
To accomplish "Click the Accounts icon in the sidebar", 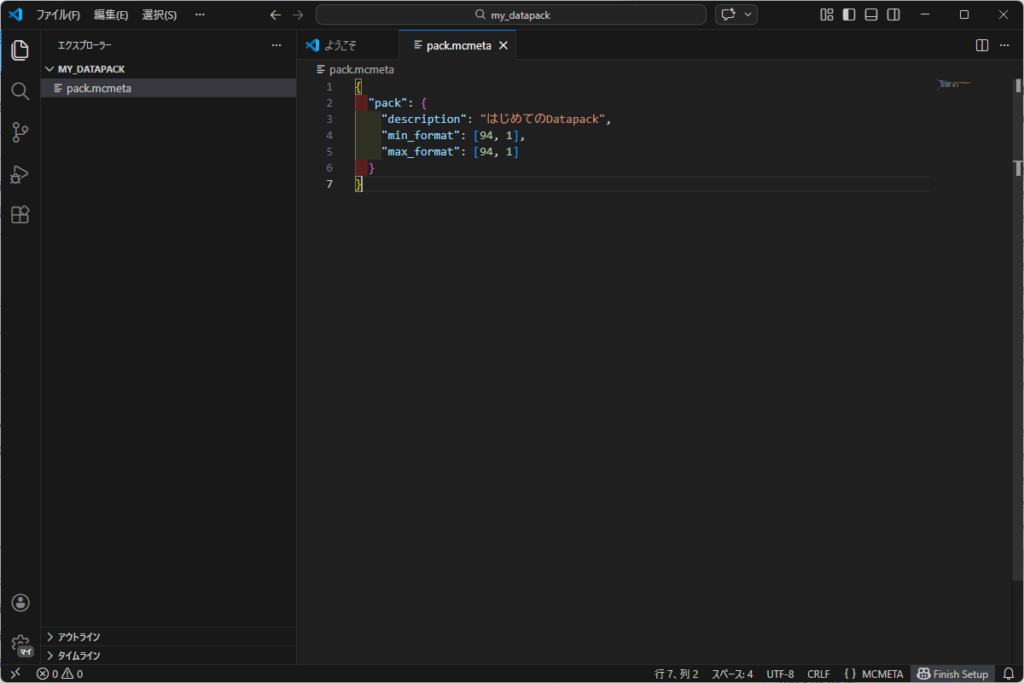I will [x=20, y=602].
